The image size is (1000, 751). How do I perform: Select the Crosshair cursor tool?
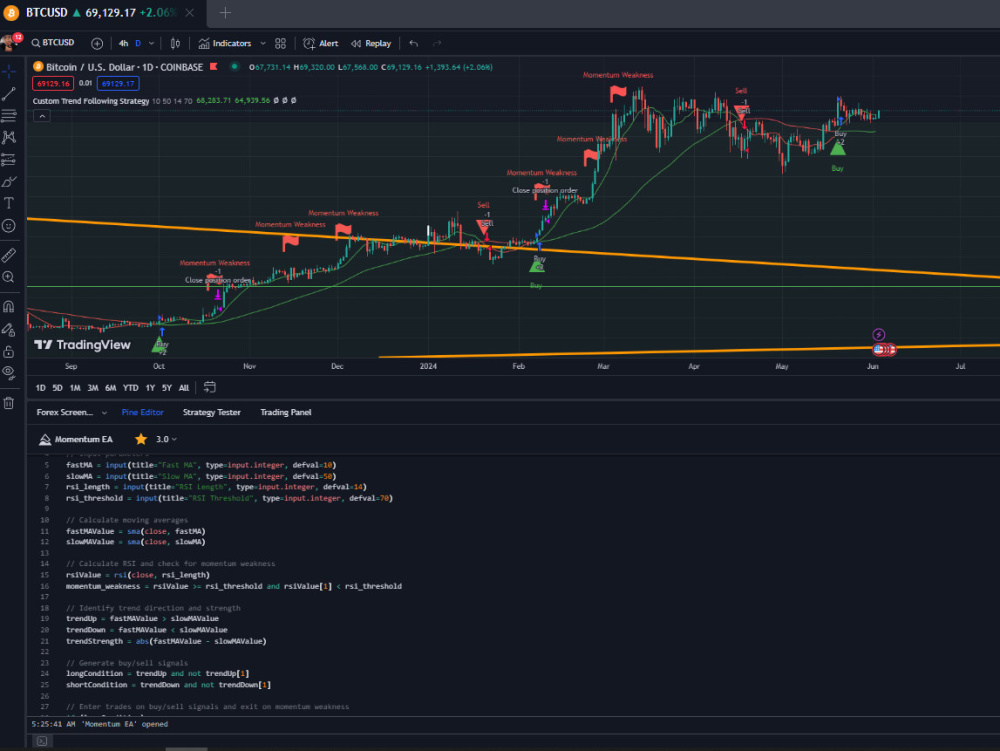click(x=8, y=72)
